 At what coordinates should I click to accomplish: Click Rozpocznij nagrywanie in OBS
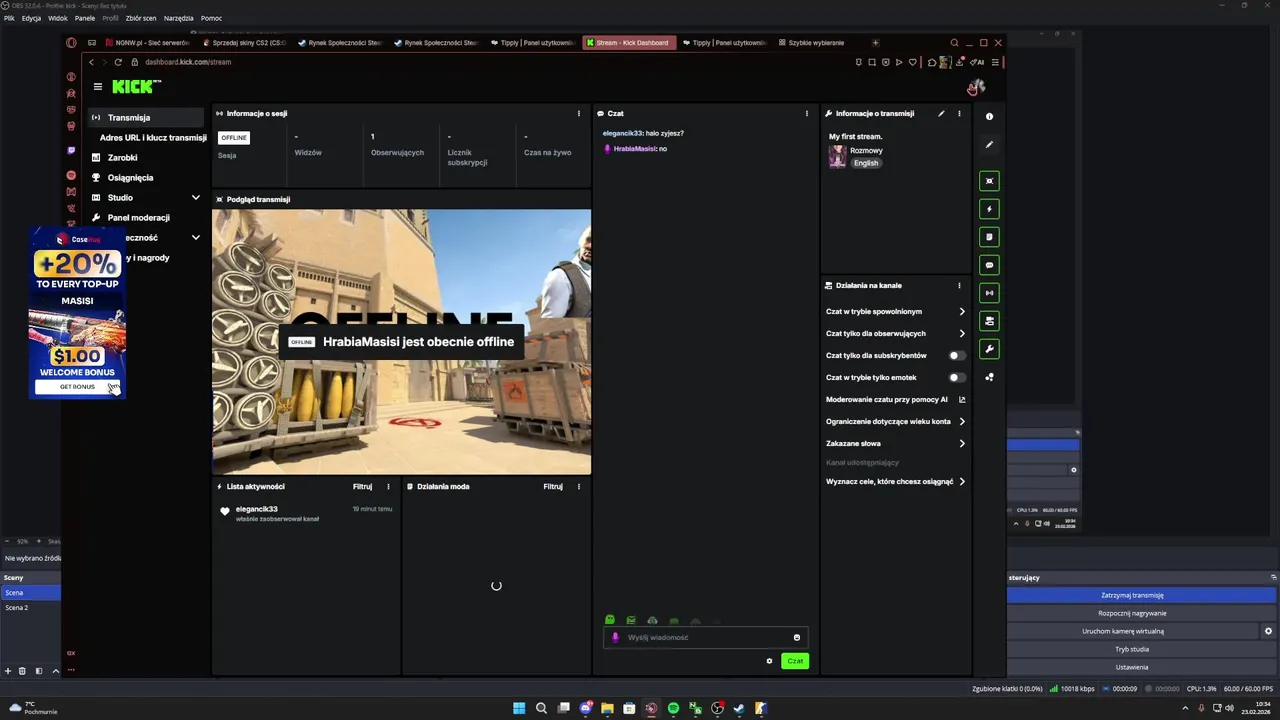(x=1132, y=613)
